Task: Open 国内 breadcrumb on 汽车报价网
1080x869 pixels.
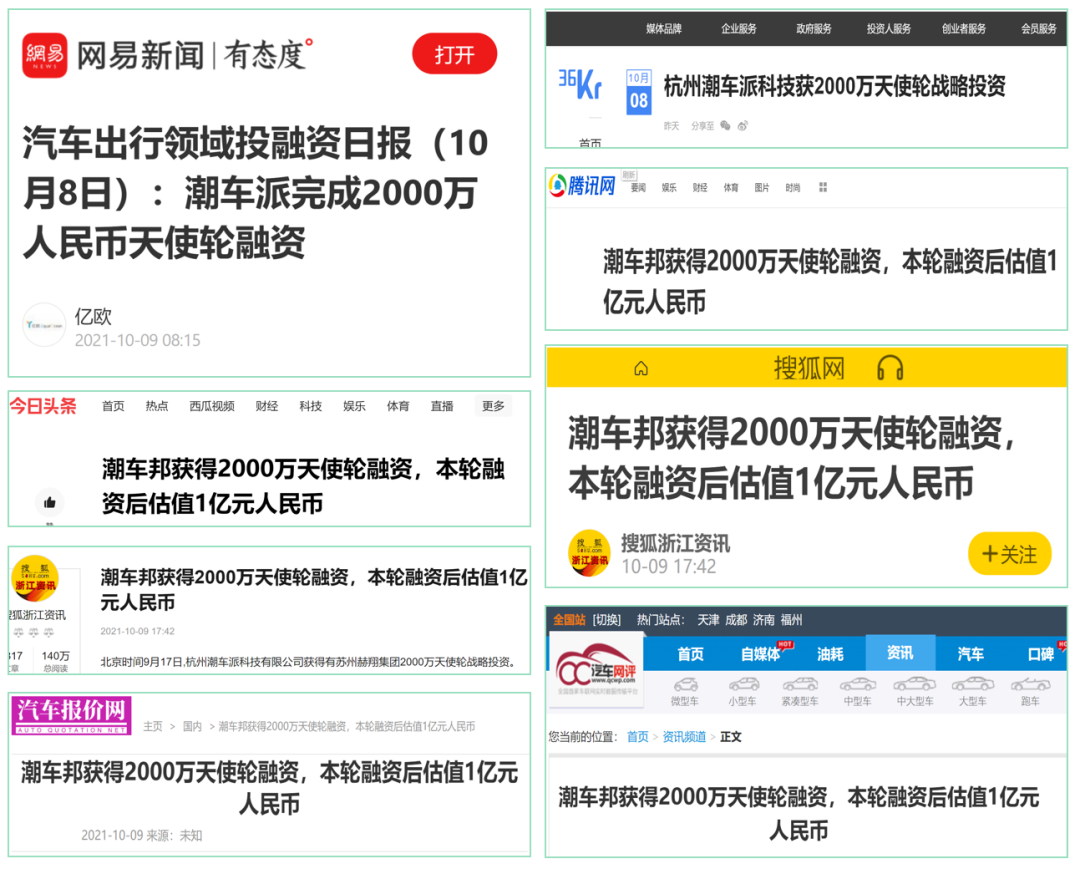Action: pyautogui.click(x=192, y=726)
